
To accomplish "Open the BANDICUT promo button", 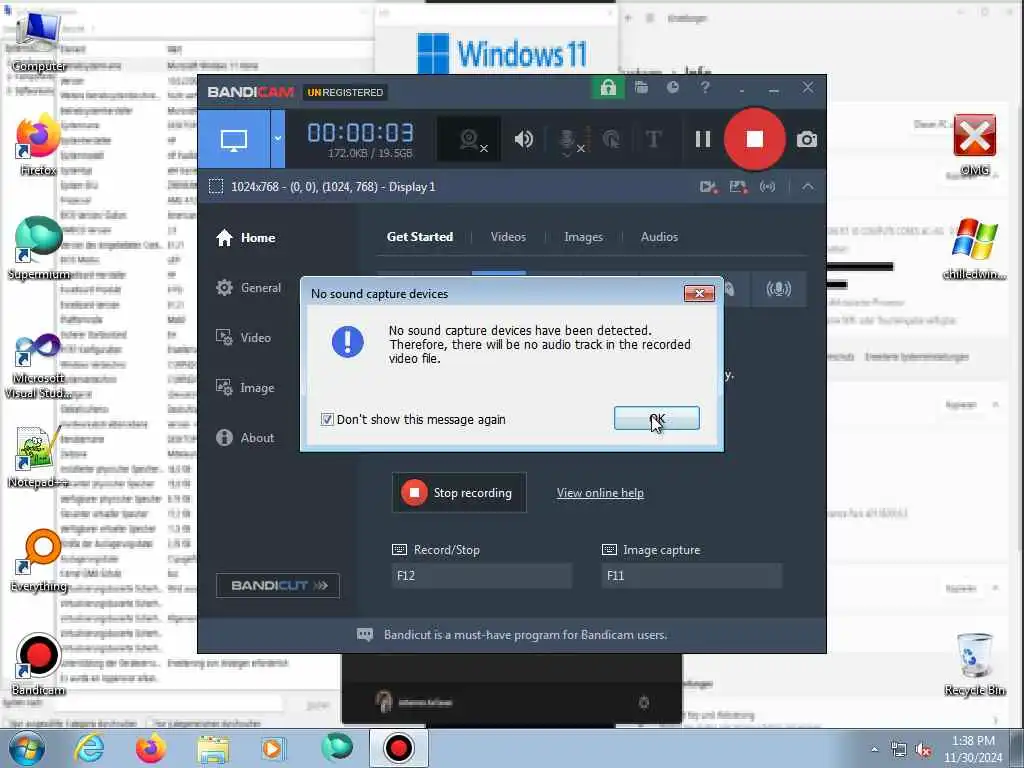I will pyautogui.click(x=278, y=585).
